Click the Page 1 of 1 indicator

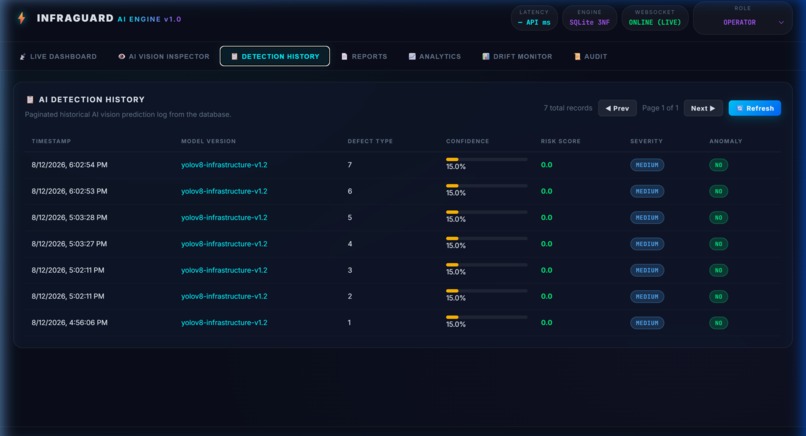(x=660, y=108)
